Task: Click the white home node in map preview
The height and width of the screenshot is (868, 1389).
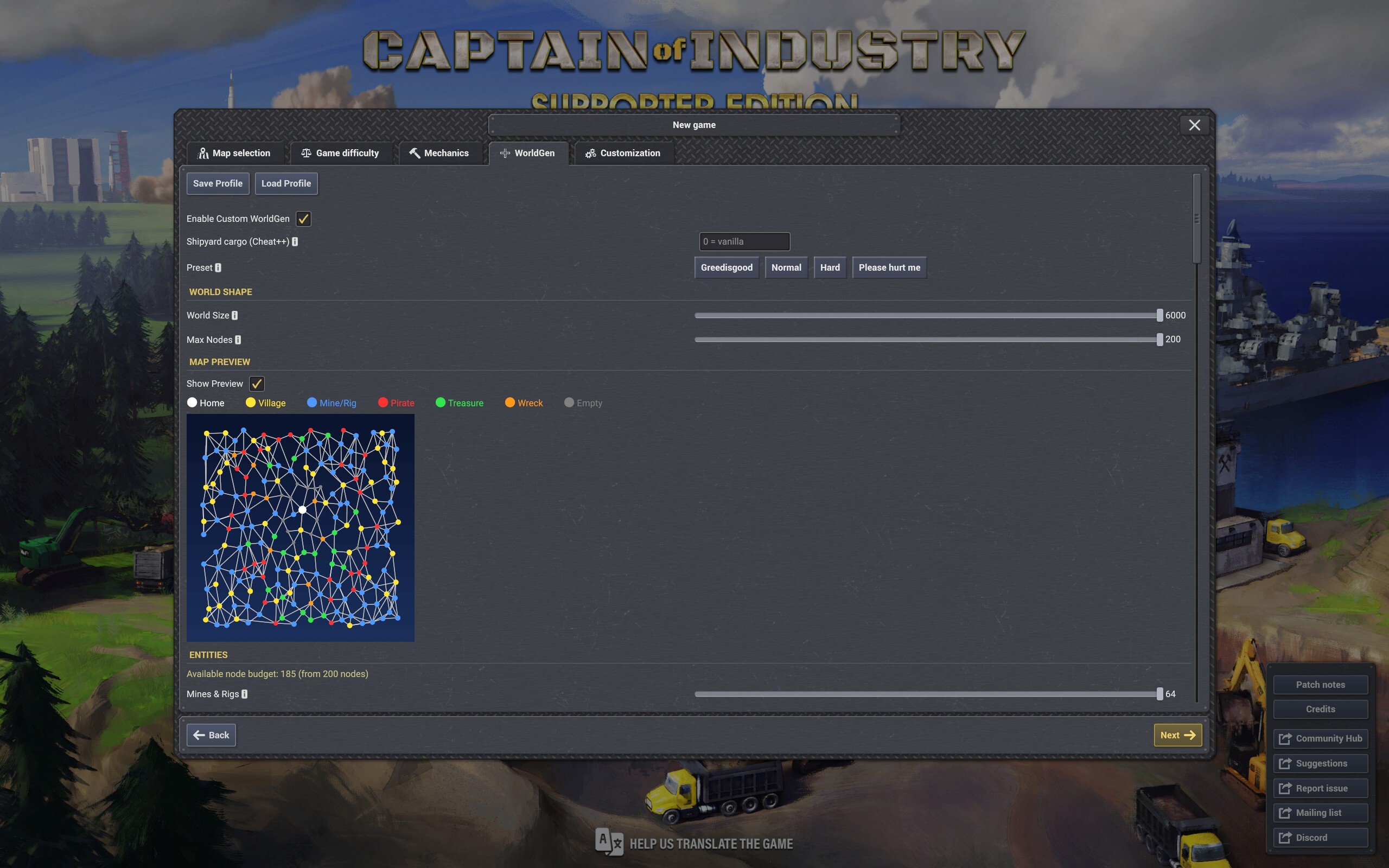Action: pyautogui.click(x=302, y=509)
